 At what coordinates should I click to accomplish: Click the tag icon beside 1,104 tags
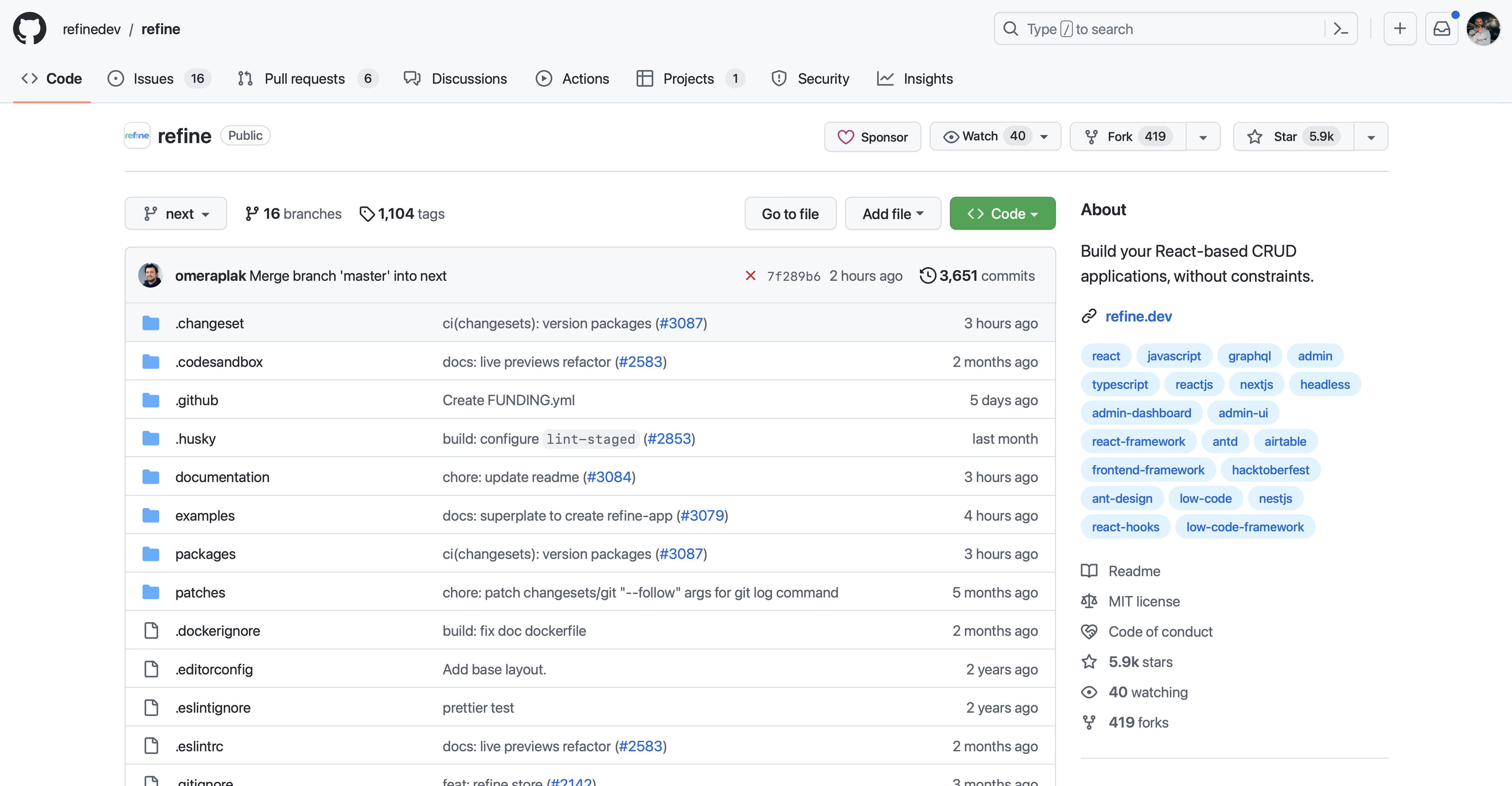(x=367, y=214)
